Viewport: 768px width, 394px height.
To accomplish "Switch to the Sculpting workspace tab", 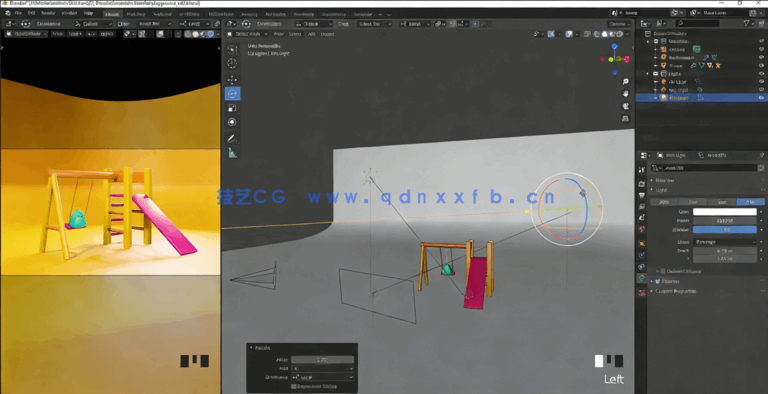I will click(x=162, y=14).
